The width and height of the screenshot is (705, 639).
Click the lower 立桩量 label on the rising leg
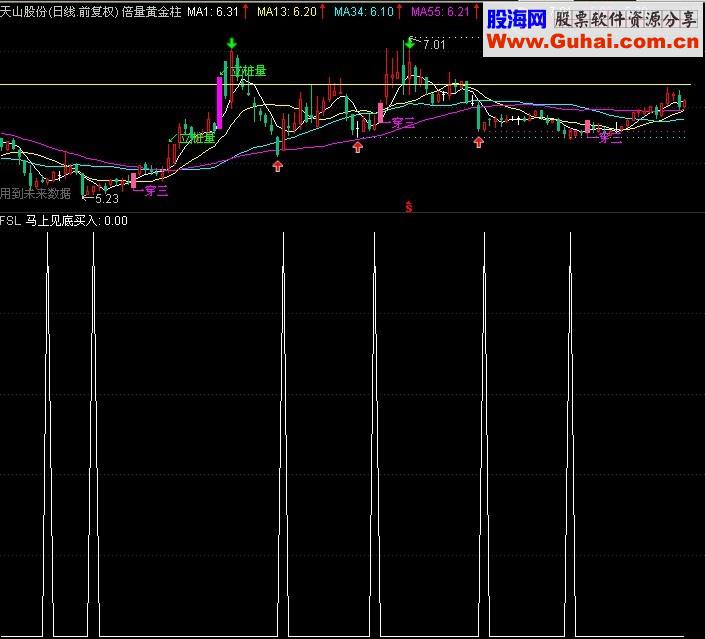pyautogui.click(x=197, y=138)
